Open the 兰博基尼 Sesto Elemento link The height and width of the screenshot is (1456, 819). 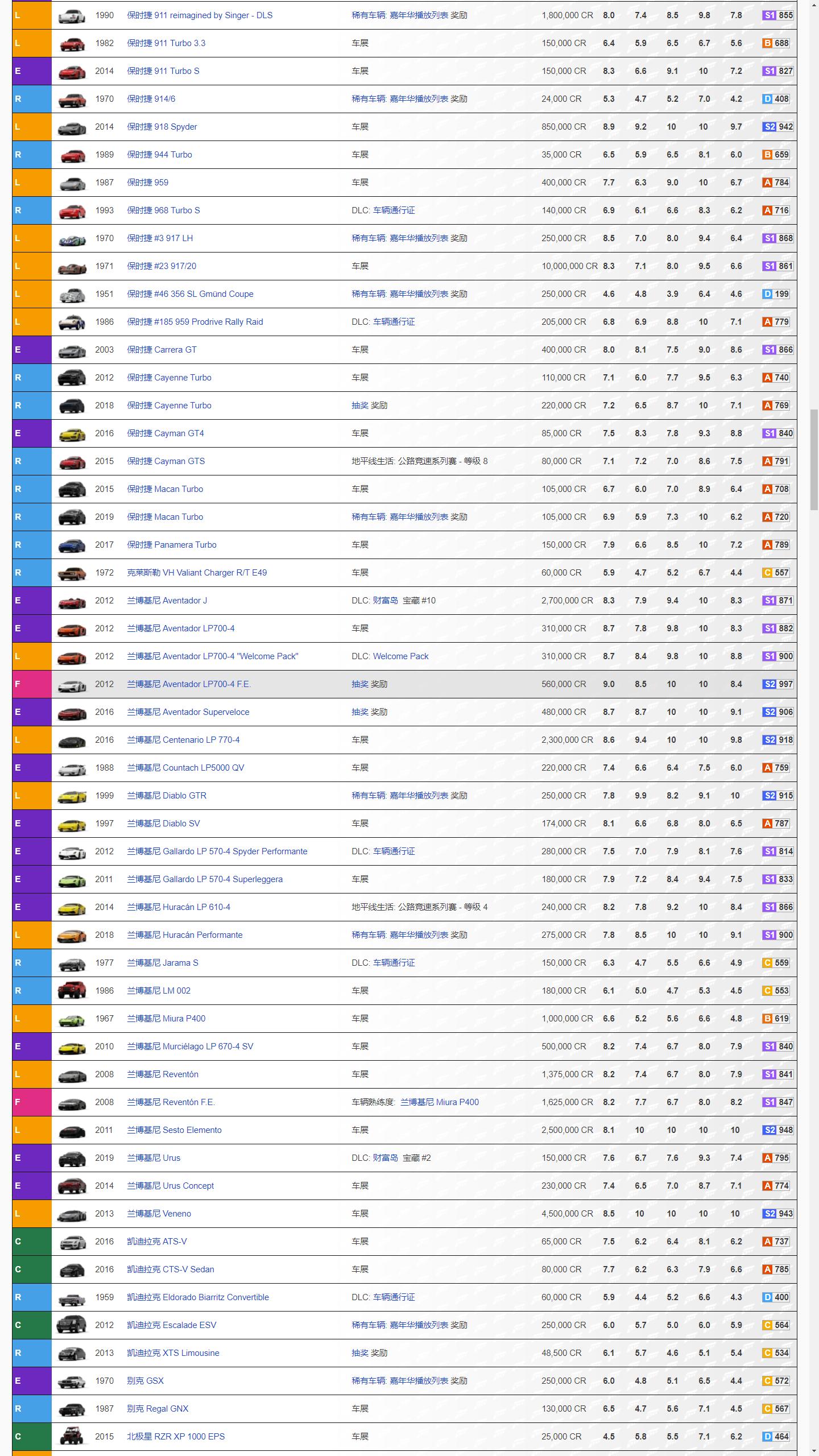tap(174, 1130)
